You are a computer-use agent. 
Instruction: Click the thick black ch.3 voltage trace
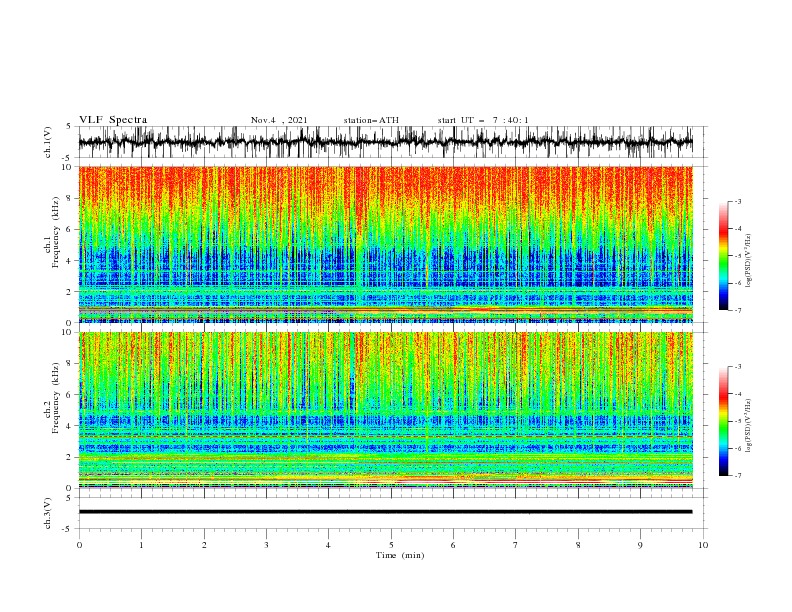385,512
